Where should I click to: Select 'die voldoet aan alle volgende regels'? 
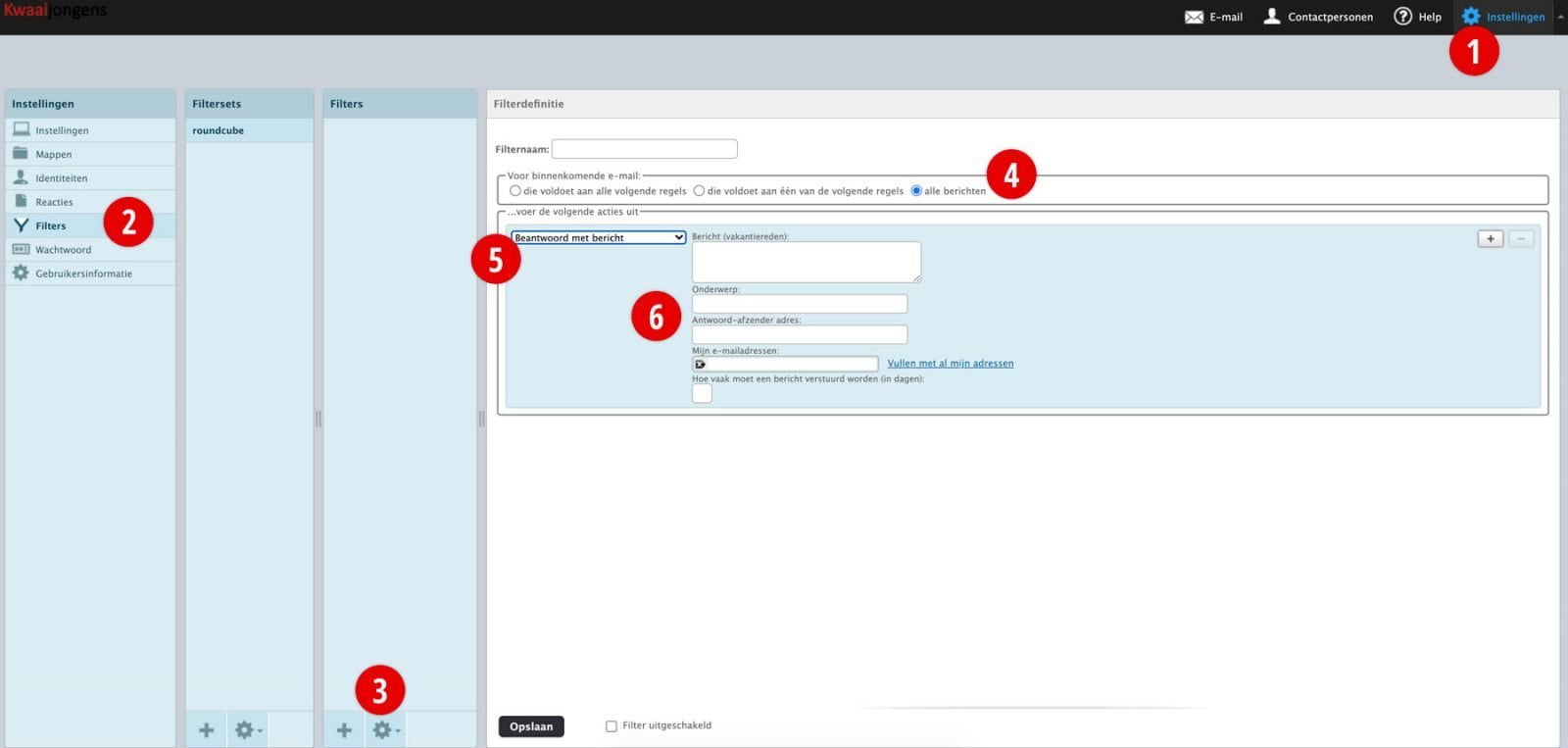tap(515, 191)
